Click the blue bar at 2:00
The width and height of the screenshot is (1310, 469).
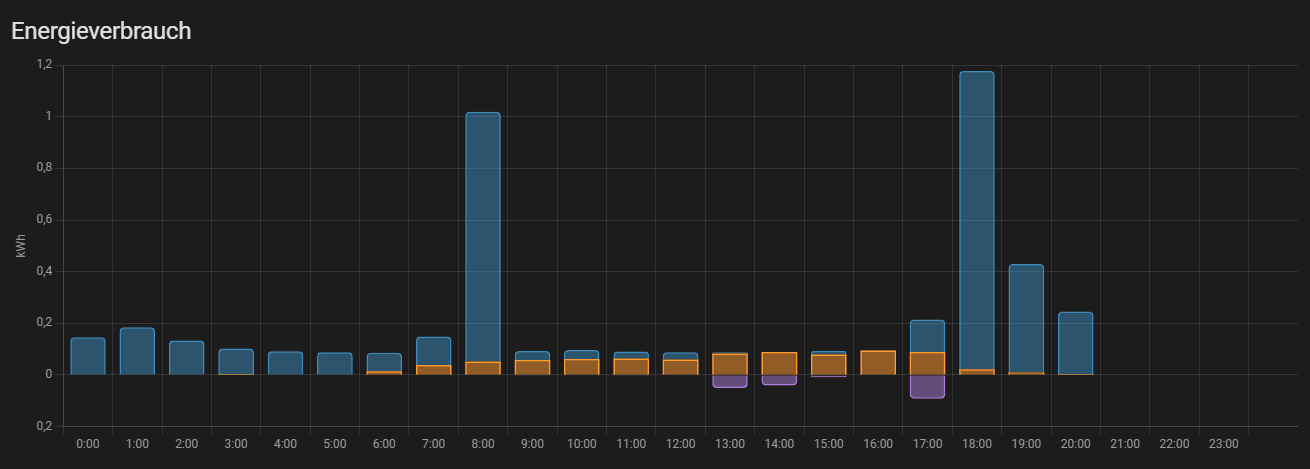(x=186, y=358)
